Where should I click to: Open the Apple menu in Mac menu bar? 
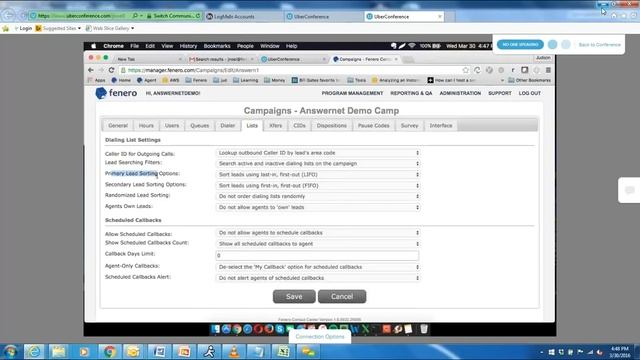pyautogui.click(x=93, y=46)
